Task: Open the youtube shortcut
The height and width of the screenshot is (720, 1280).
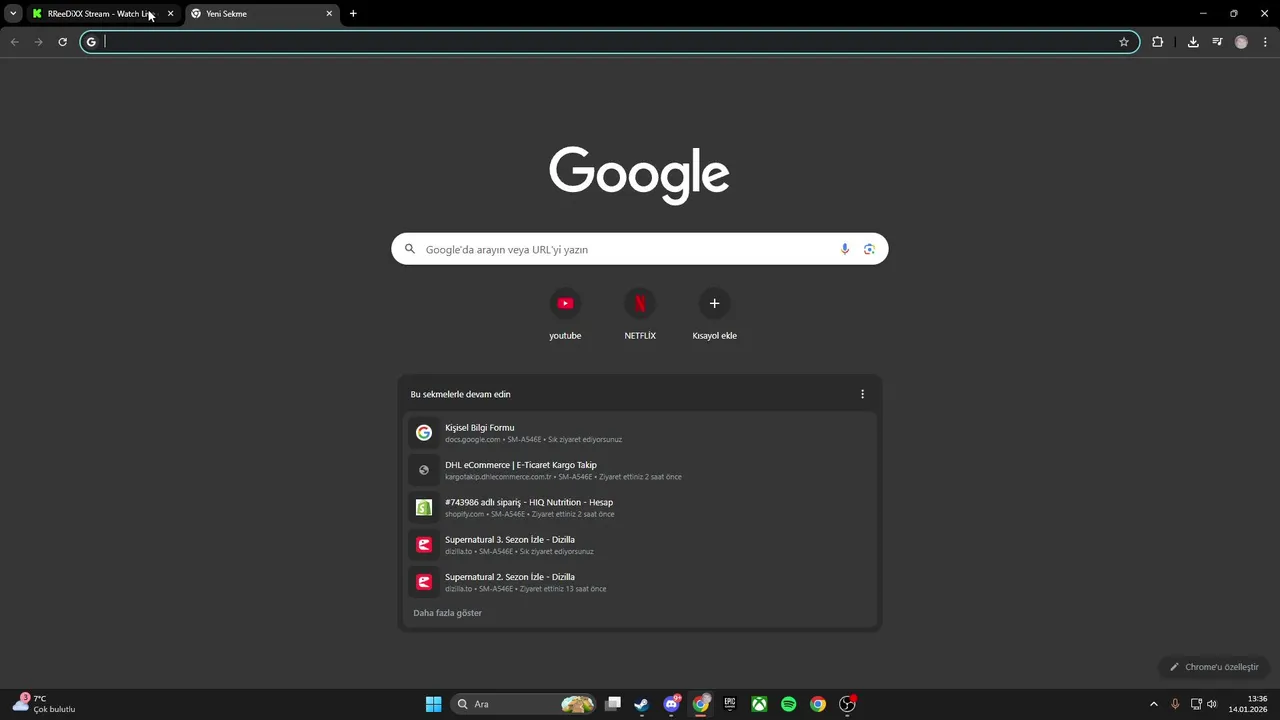Action: coord(565,314)
